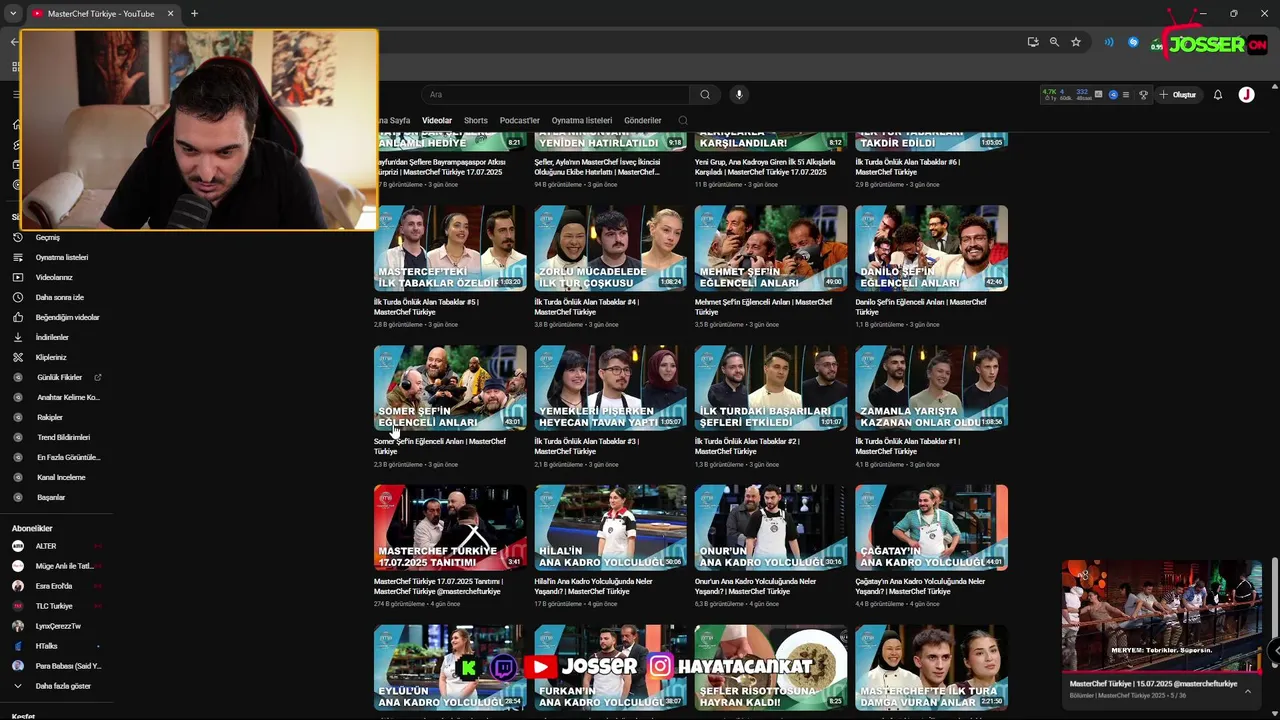The width and height of the screenshot is (1280, 720).
Task: Seek on the miniplayer red progress bar
Action: [x=1162, y=671]
